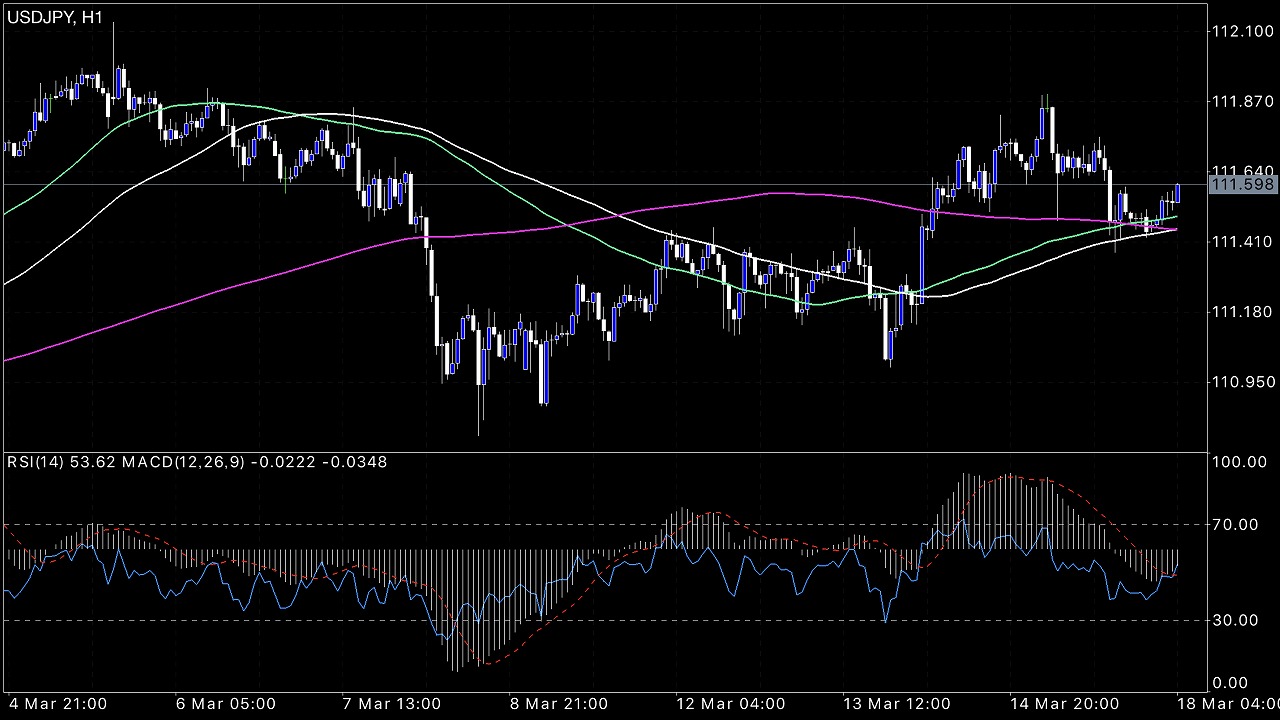Click the 111.180 price axis label
This screenshot has width=1280, height=720.
click(x=1242, y=312)
